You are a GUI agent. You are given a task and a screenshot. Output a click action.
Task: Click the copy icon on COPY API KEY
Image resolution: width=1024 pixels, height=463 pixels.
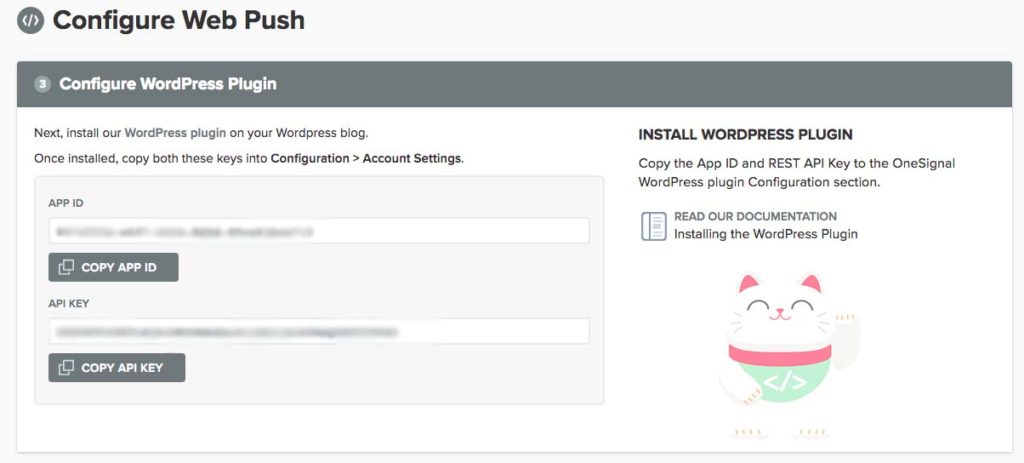click(66, 367)
